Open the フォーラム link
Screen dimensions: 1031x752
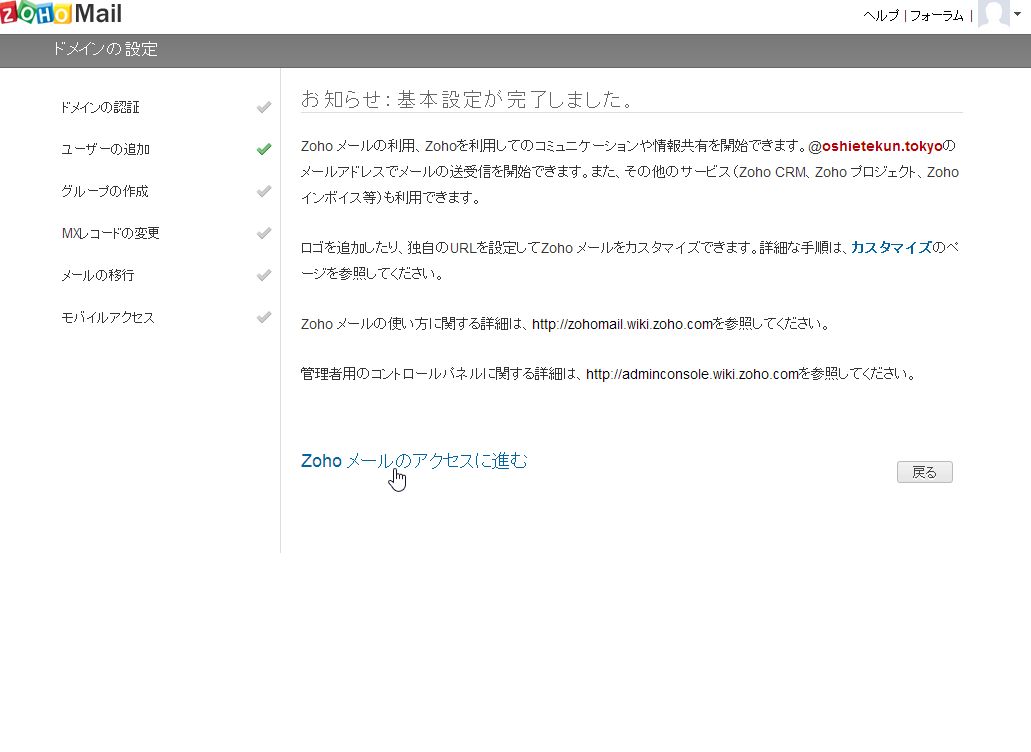point(936,15)
